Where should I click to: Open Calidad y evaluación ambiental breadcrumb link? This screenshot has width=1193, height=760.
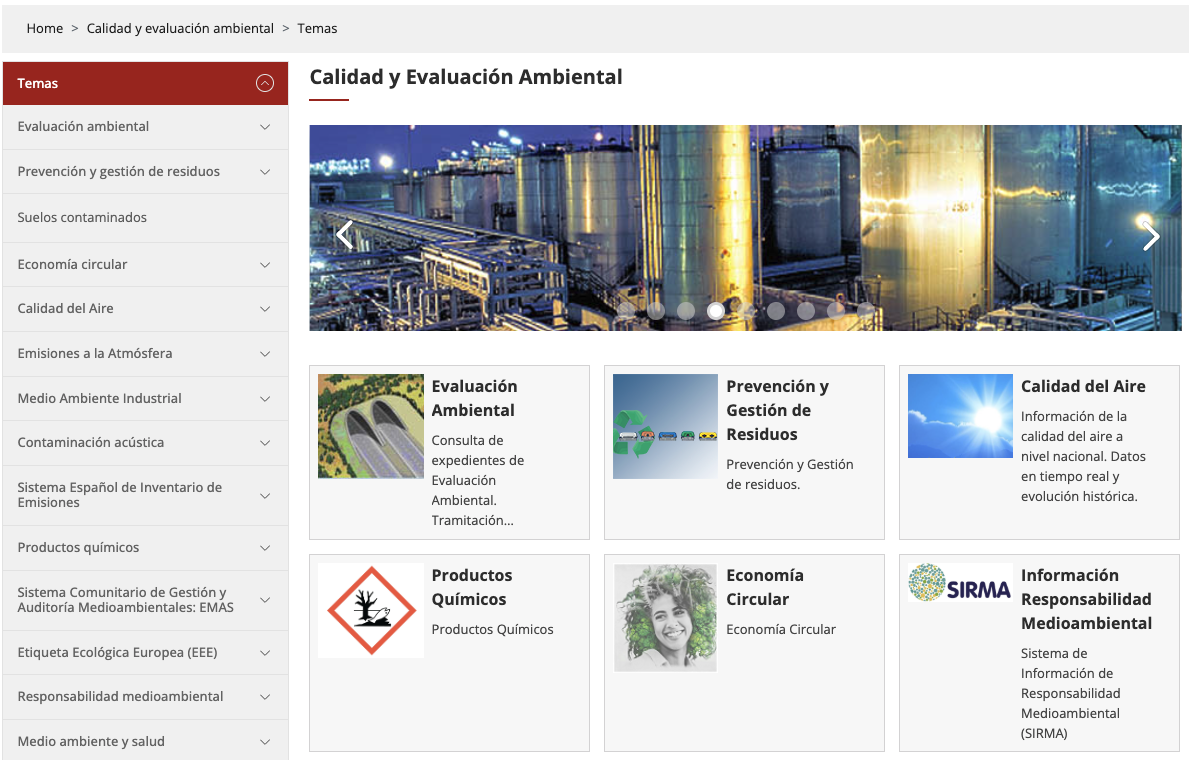[x=180, y=28]
